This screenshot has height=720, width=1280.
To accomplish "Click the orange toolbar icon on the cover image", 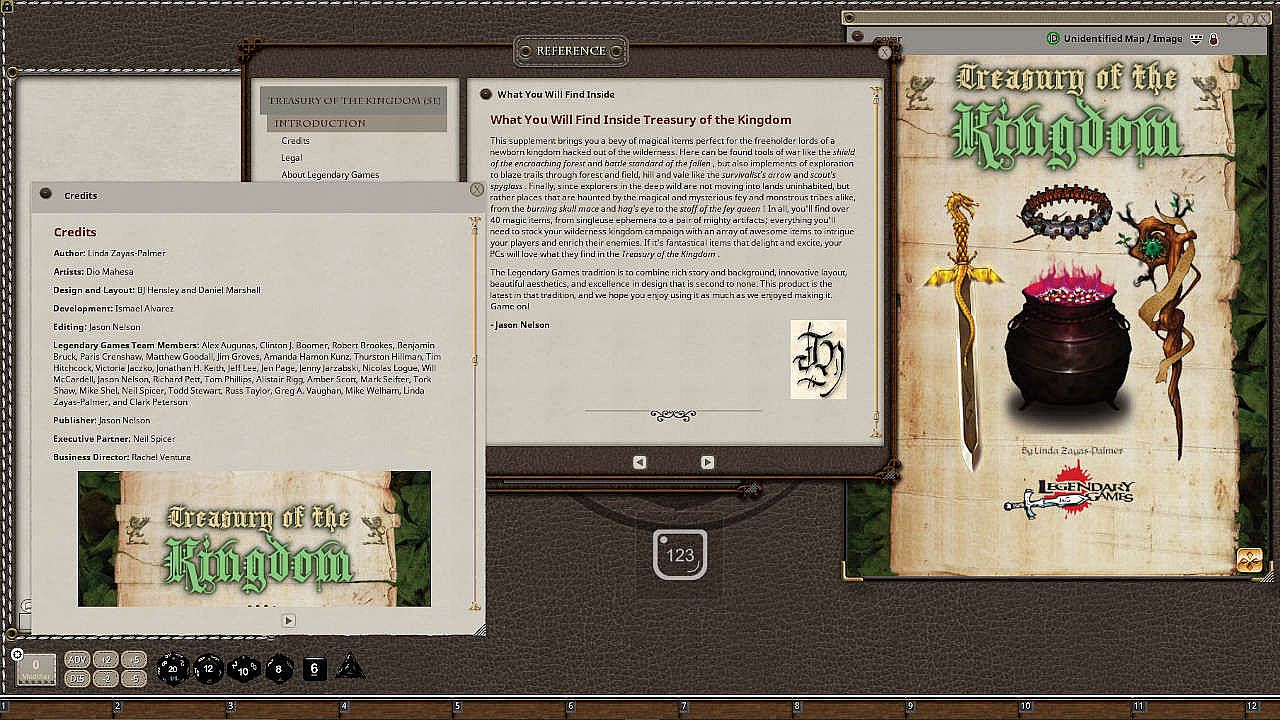I will 1249,560.
